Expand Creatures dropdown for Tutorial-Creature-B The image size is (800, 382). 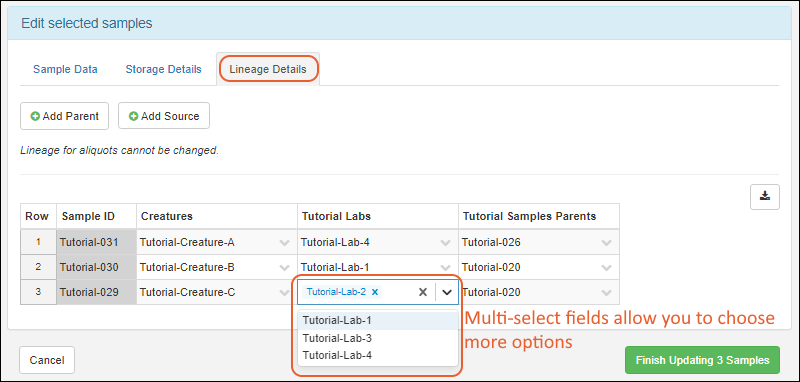click(285, 267)
